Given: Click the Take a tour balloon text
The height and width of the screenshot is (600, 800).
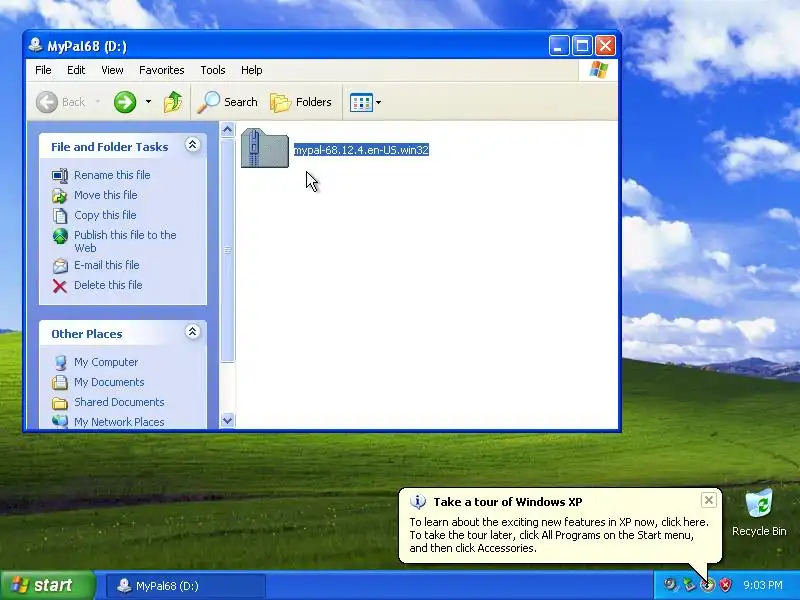Looking at the screenshot, I should pyautogui.click(x=559, y=535).
